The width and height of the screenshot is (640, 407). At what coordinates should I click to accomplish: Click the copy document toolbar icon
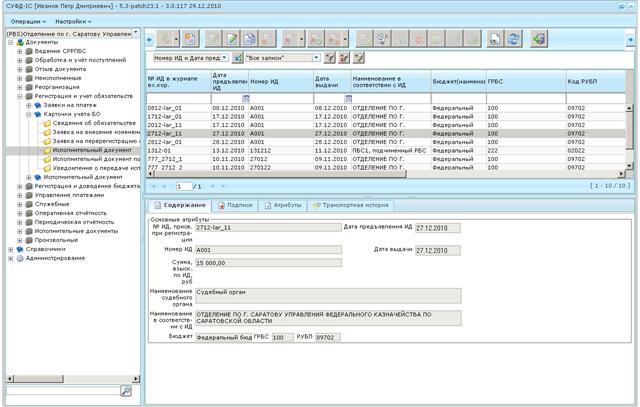tap(249, 39)
